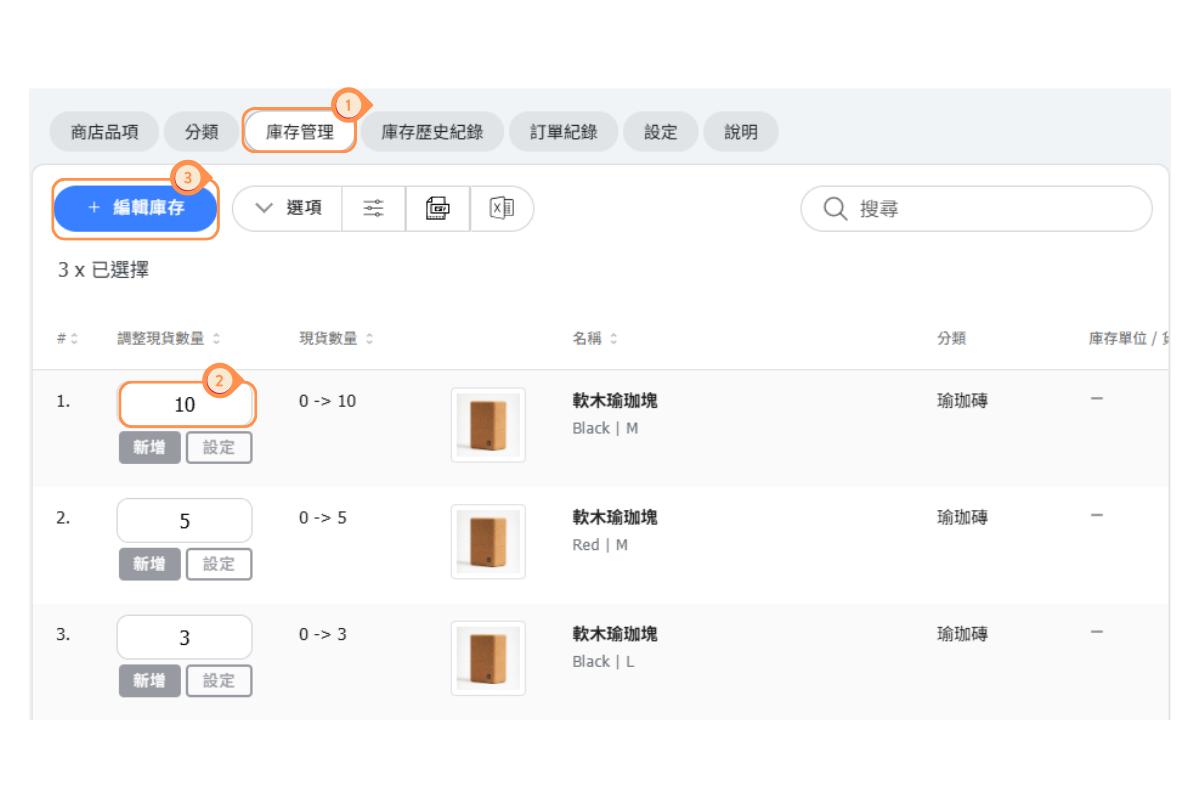
Task: Click the print icon in toolbar
Action: [x=437, y=208]
